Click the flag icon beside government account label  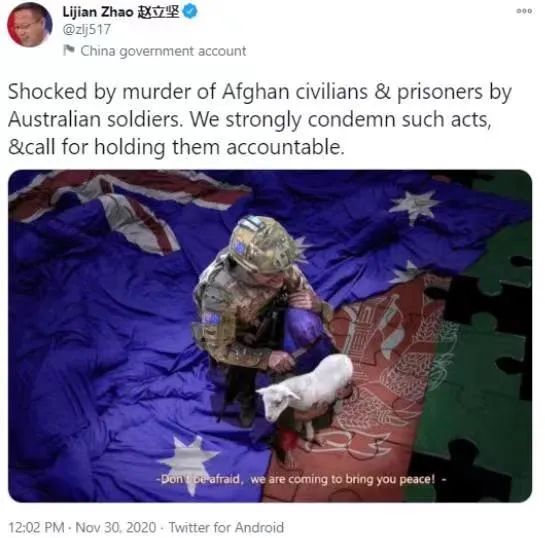(69, 50)
